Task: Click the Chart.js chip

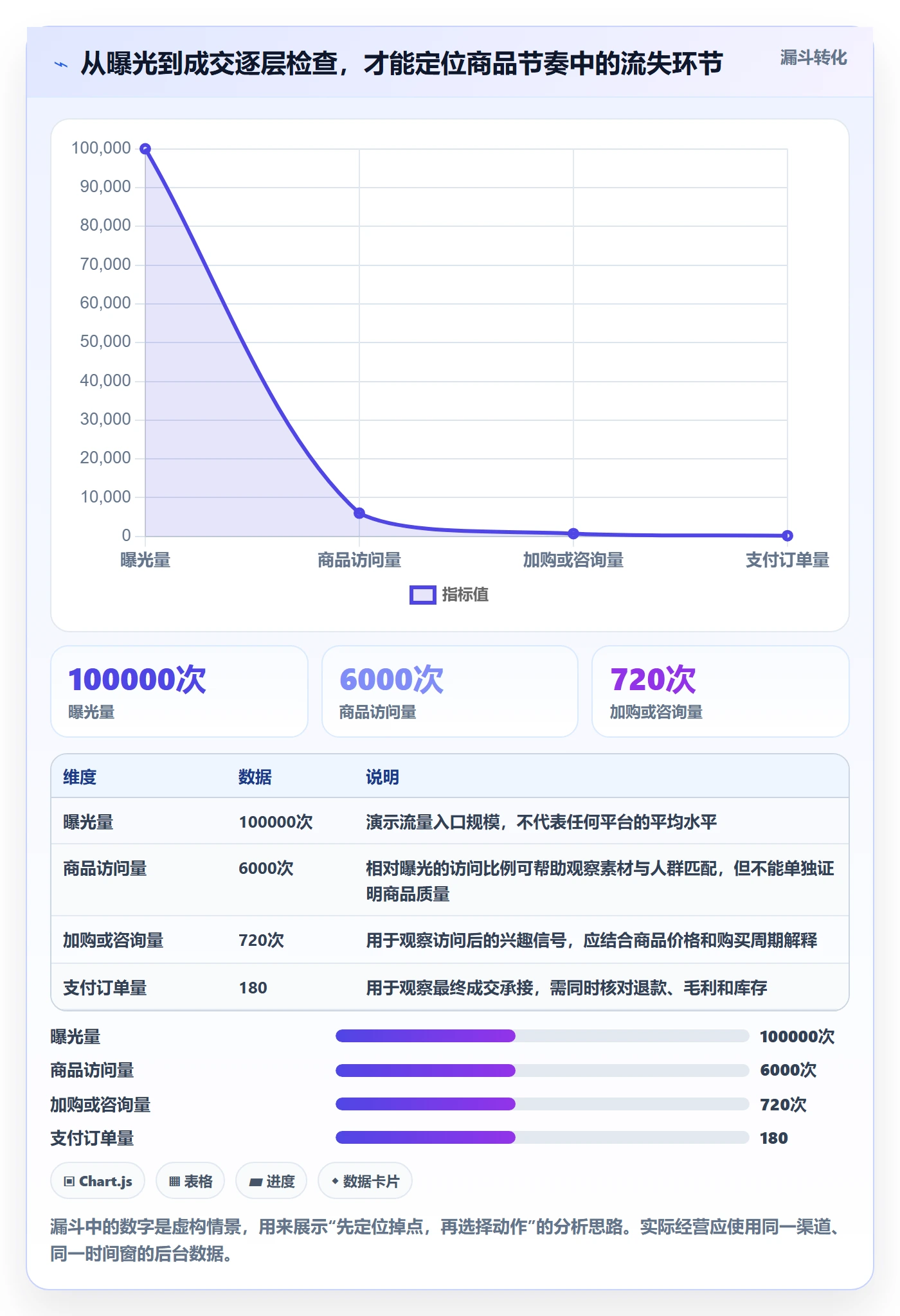Action: coord(98,1181)
